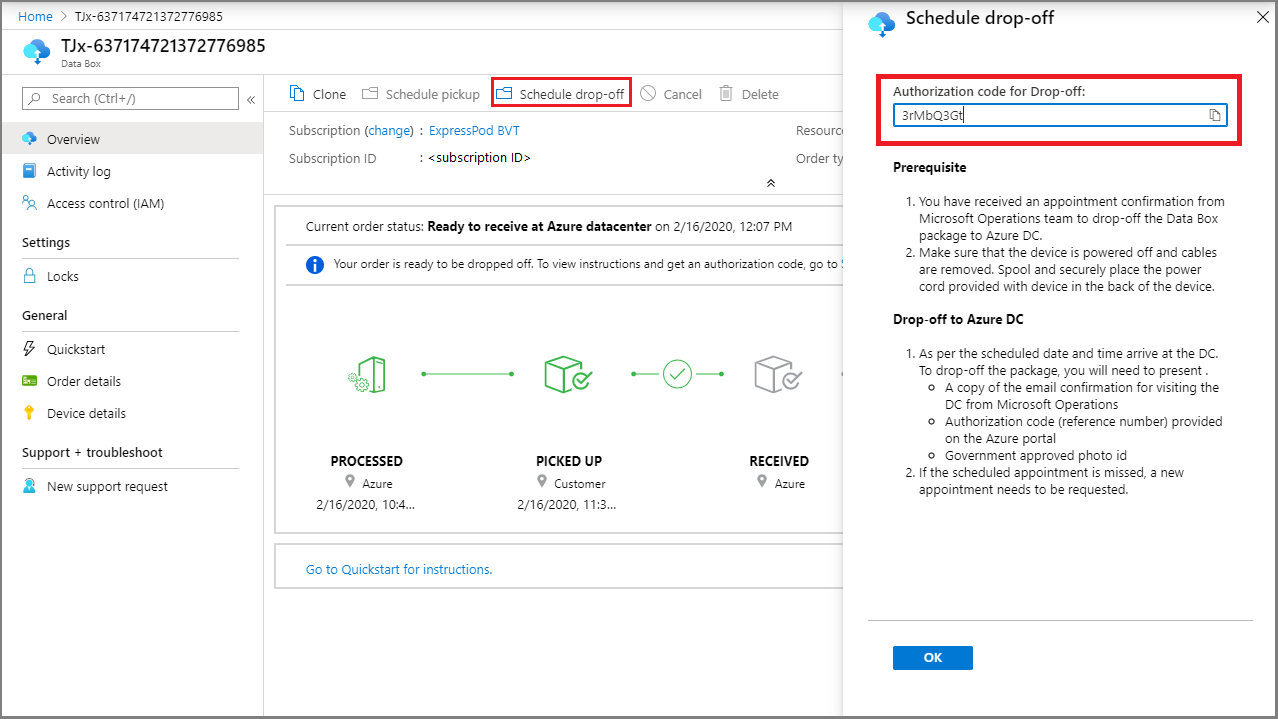The height and width of the screenshot is (719, 1278).
Task: Open the Overview menu item
Action: click(x=131, y=139)
